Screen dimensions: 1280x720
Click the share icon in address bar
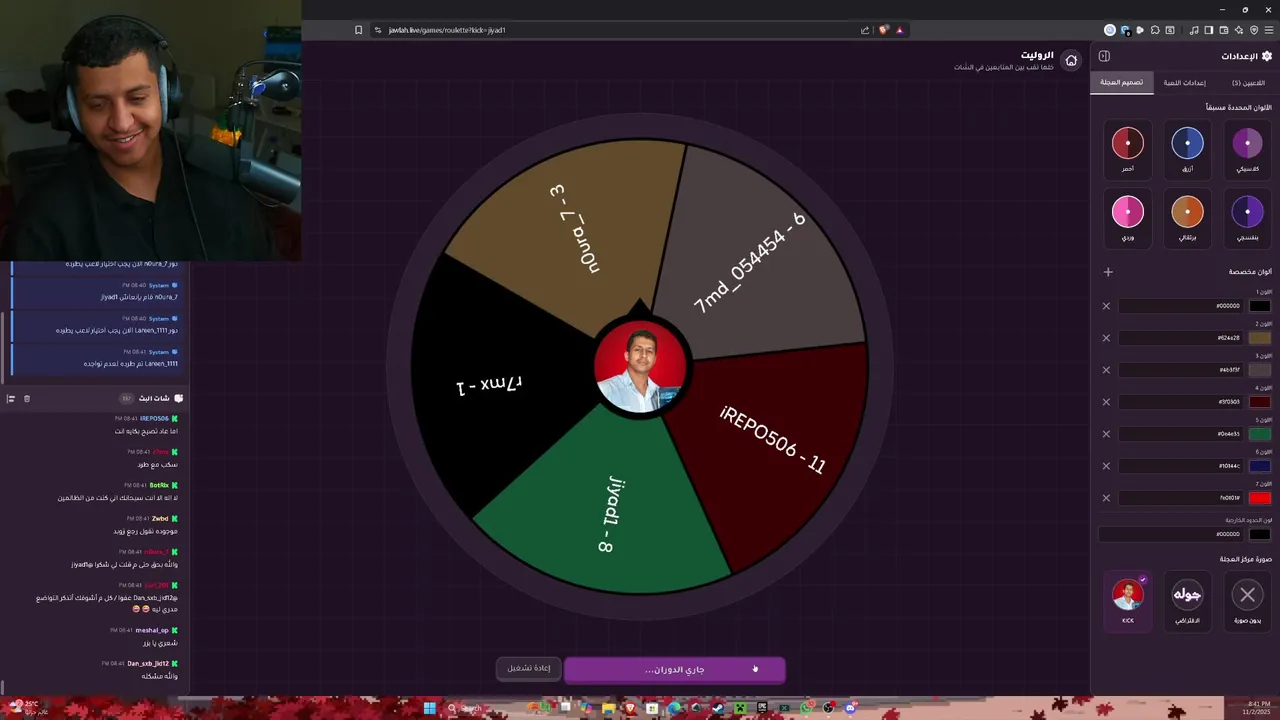coord(865,30)
